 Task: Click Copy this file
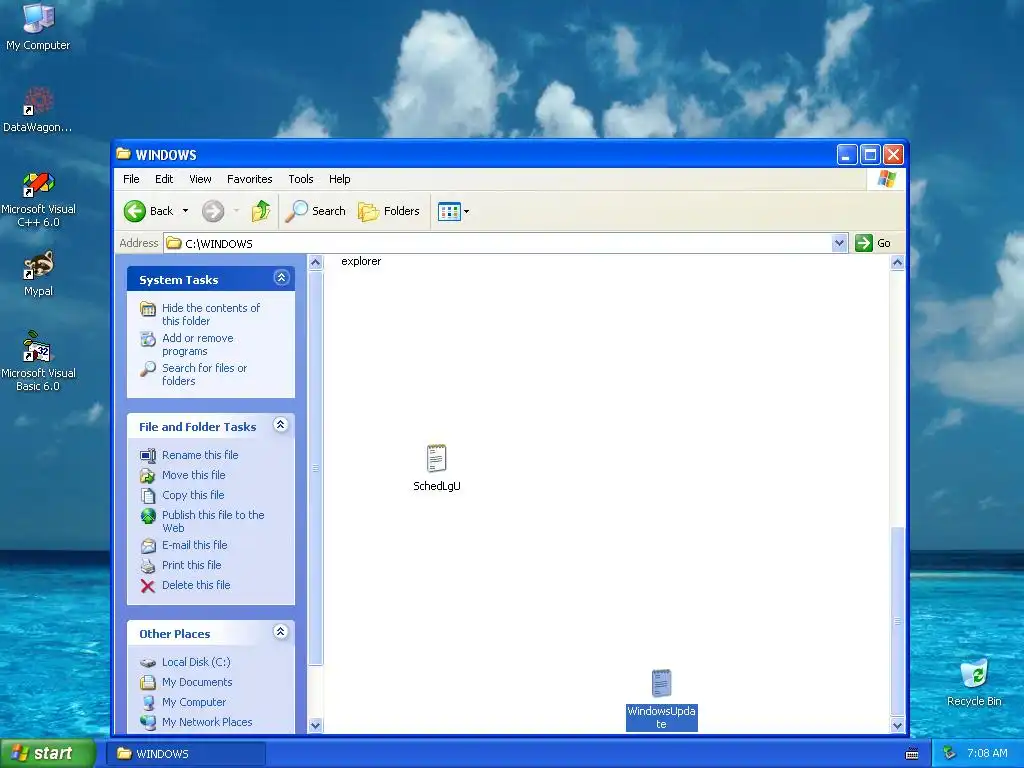193,495
